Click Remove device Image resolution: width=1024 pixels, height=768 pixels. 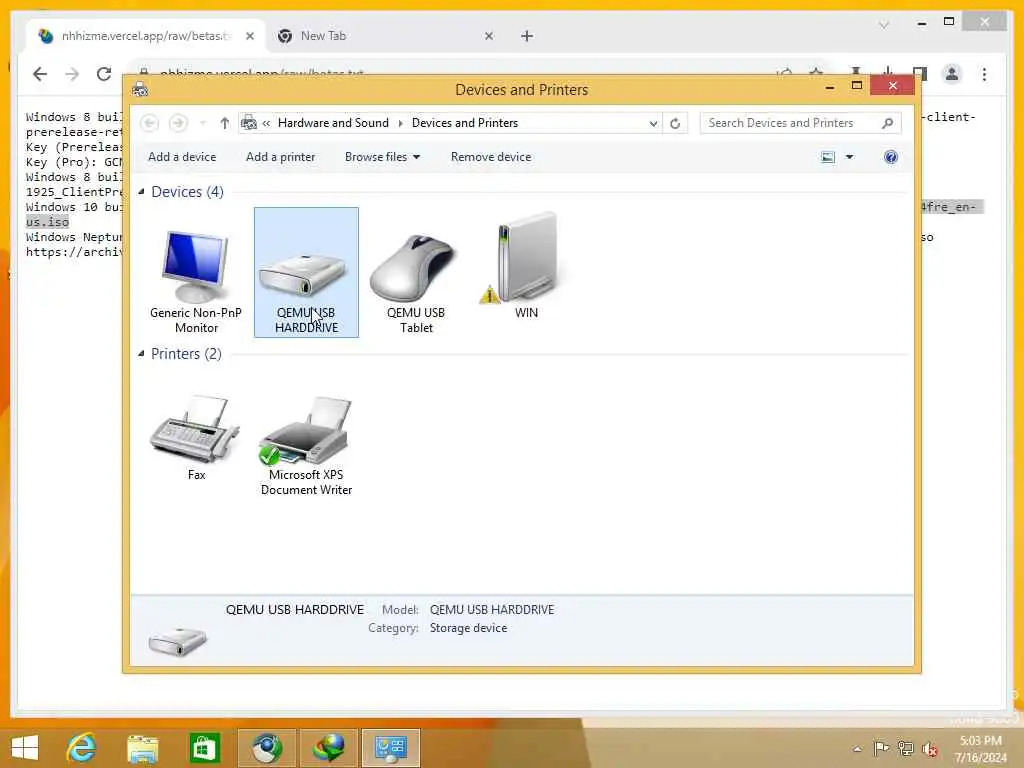point(490,157)
